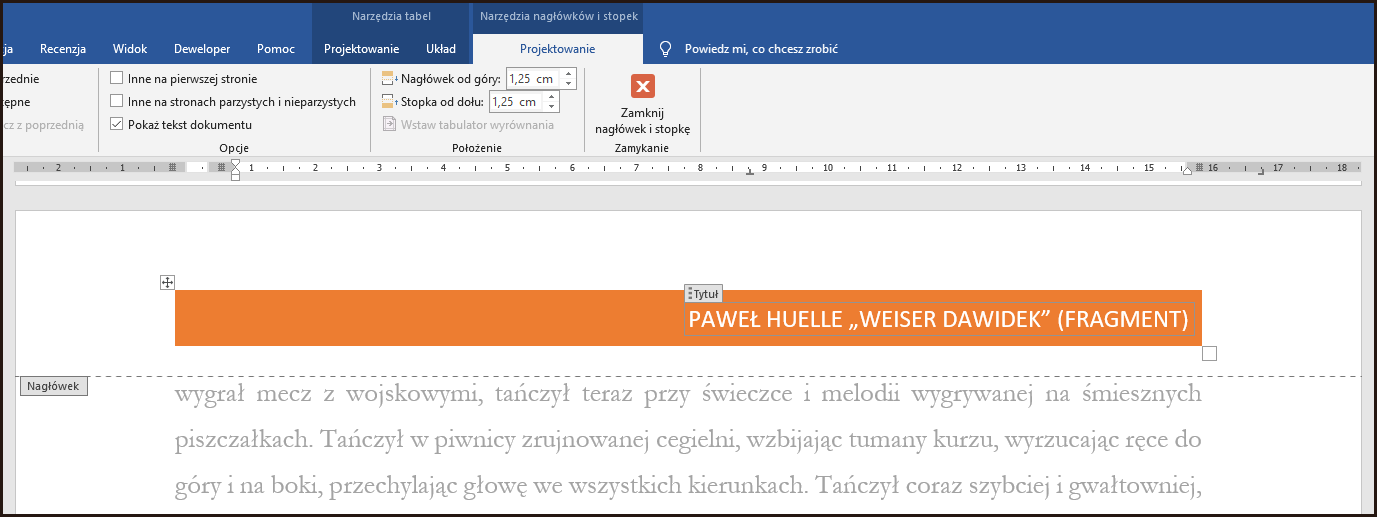Click the hanging indent marker on ruler
The image size is (1377, 517).
tap(235, 171)
